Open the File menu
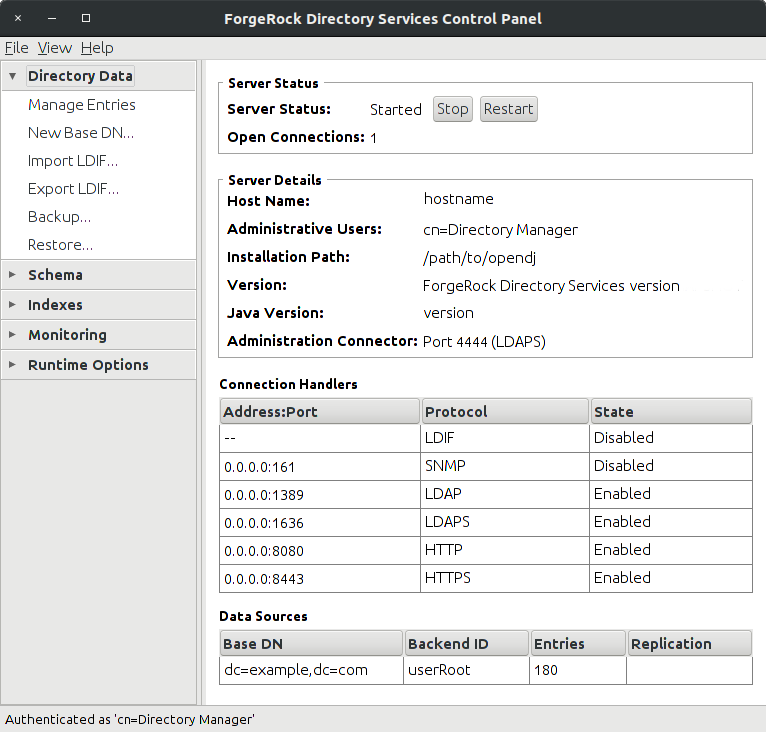The width and height of the screenshot is (766, 732). point(17,48)
